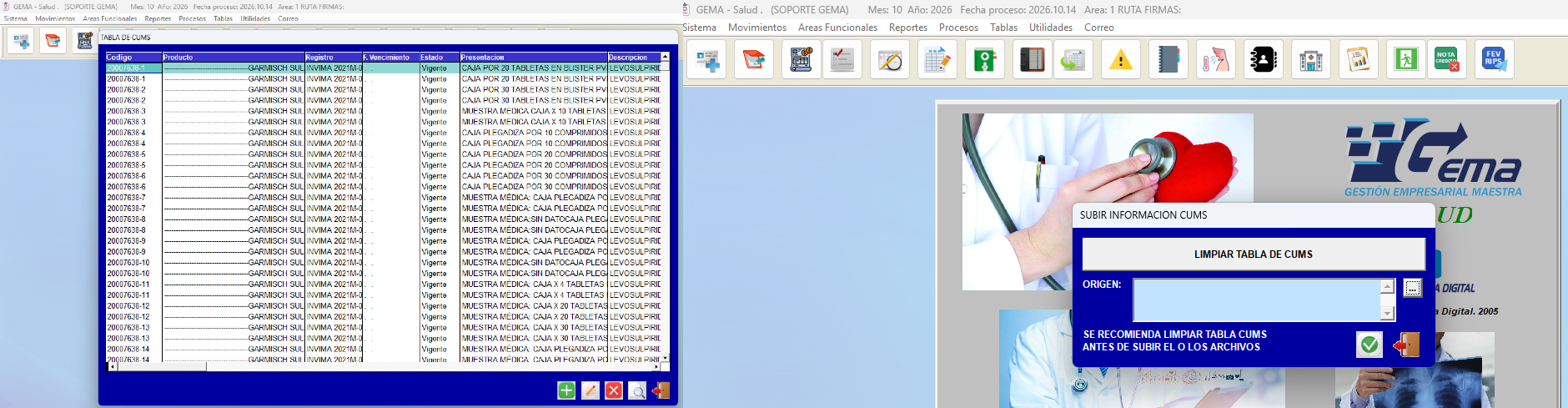Click the ORIGEN field scroll down arrow

[x=1388, y=315]
